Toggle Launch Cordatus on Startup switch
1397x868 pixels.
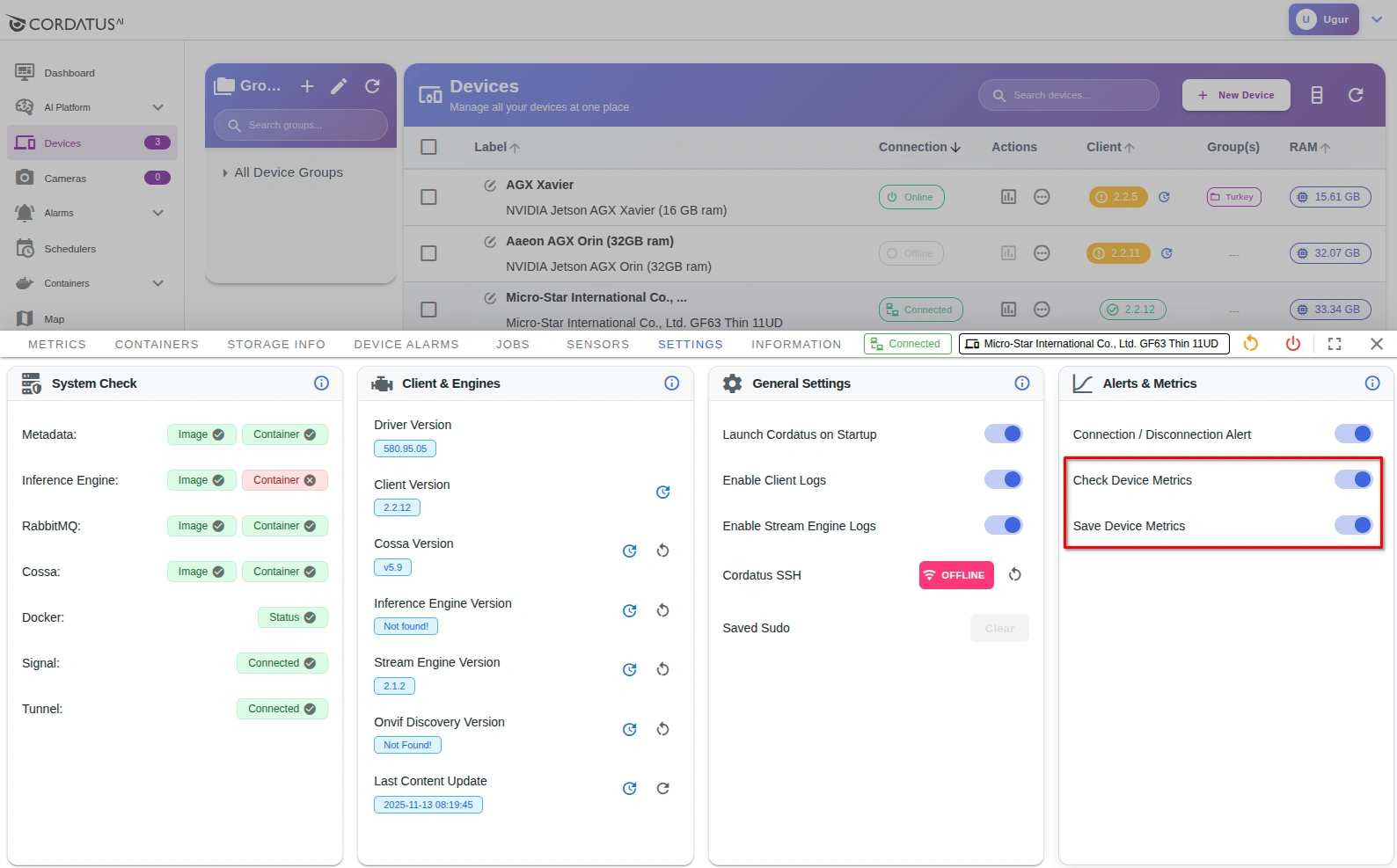tap(1004, 434)
